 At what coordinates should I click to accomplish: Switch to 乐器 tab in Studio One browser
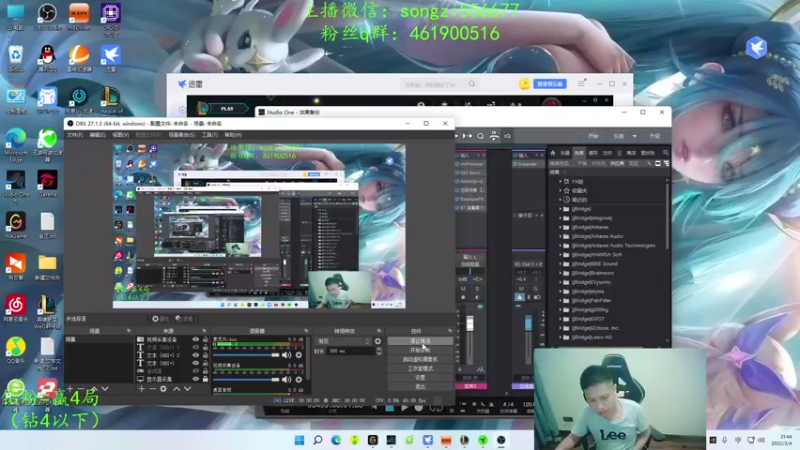(x=565, y=153)
